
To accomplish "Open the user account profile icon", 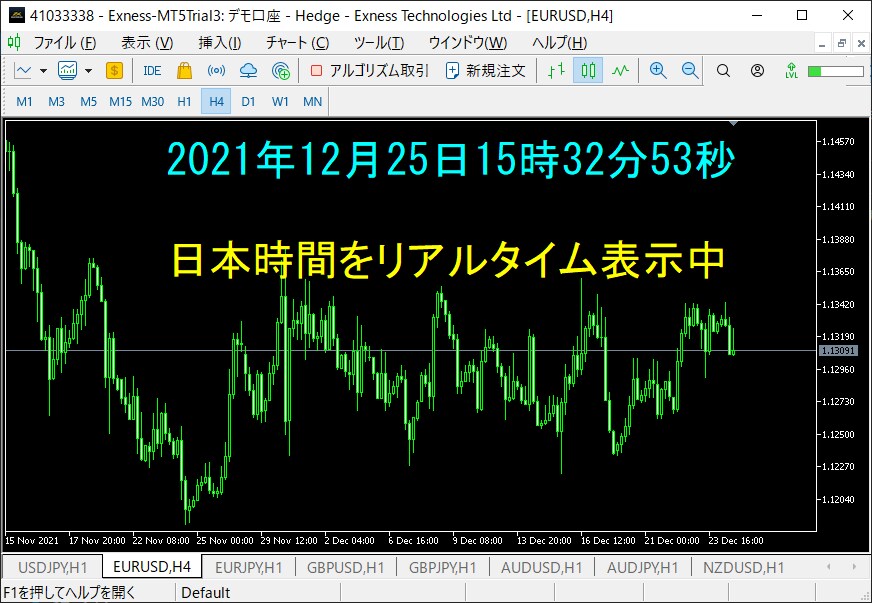I will tap(757, 71).
